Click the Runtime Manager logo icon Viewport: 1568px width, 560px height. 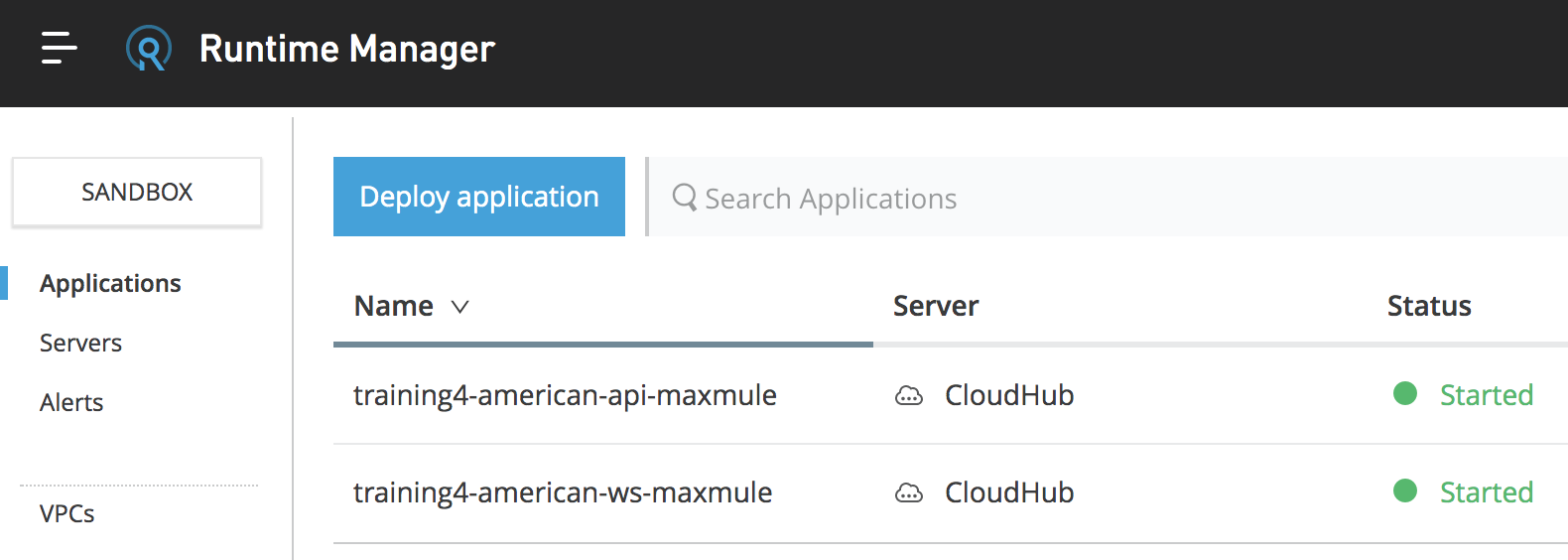coord(149,49)
